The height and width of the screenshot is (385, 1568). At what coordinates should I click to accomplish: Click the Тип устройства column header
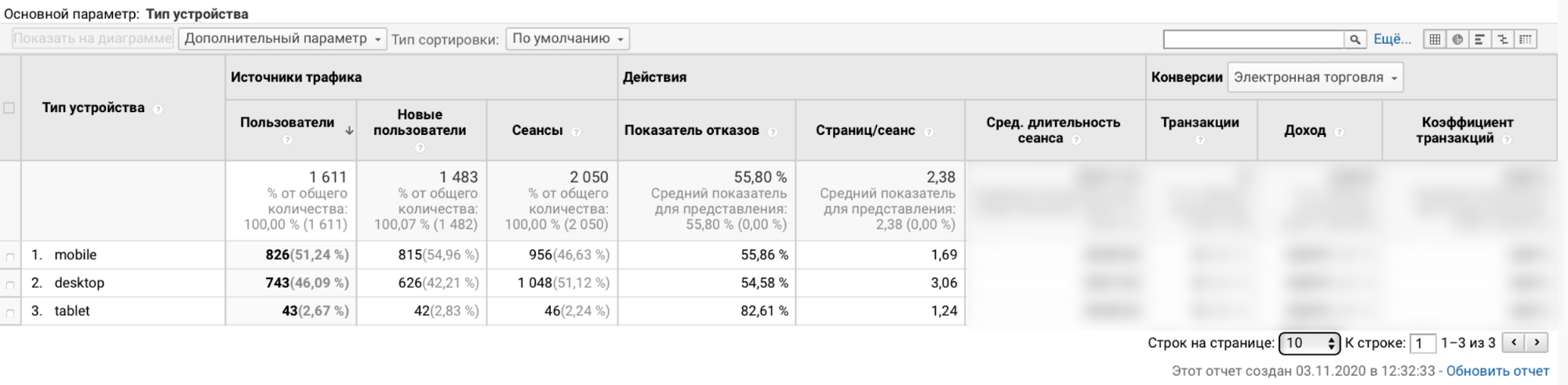click(93, 107)
